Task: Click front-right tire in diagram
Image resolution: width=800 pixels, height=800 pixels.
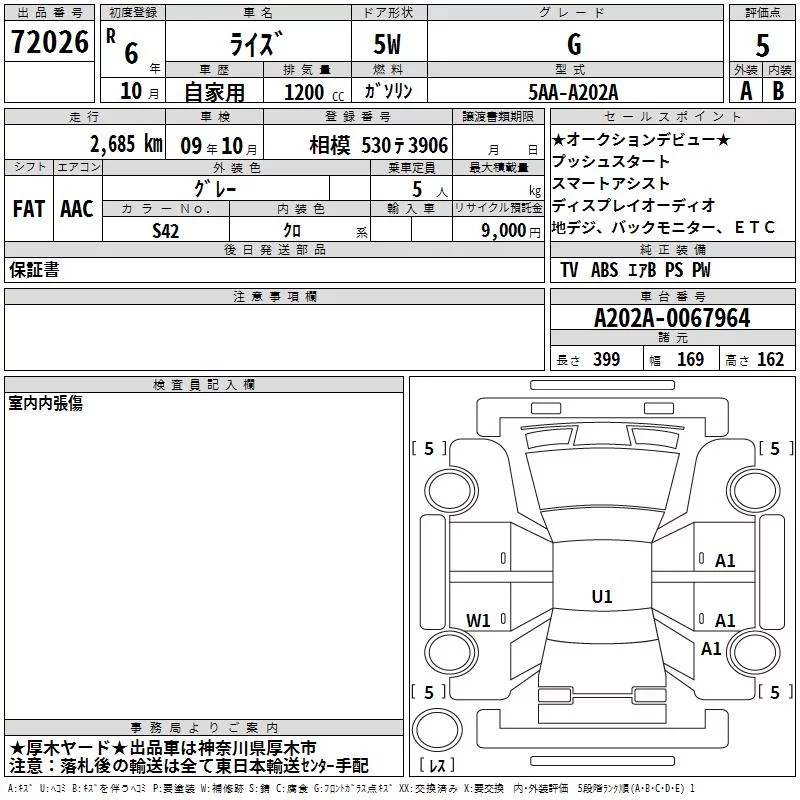Action: 754,492
